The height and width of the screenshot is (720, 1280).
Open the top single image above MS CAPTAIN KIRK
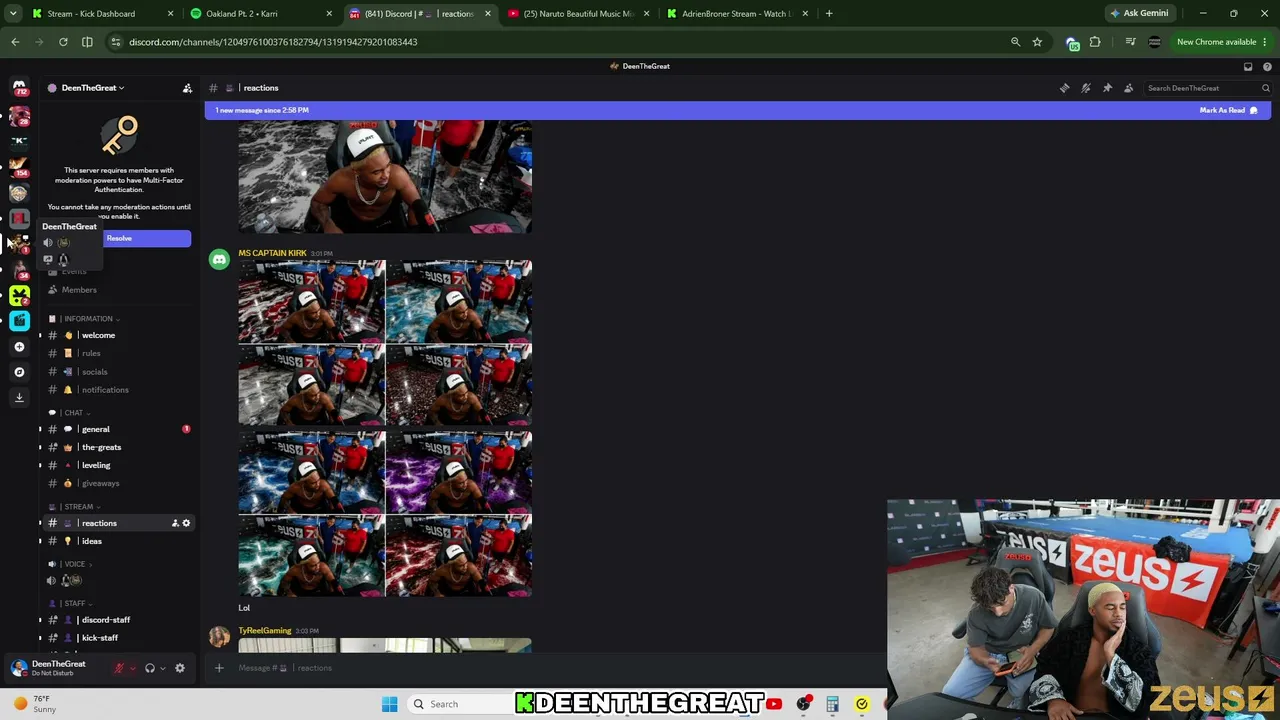point(385,177)
